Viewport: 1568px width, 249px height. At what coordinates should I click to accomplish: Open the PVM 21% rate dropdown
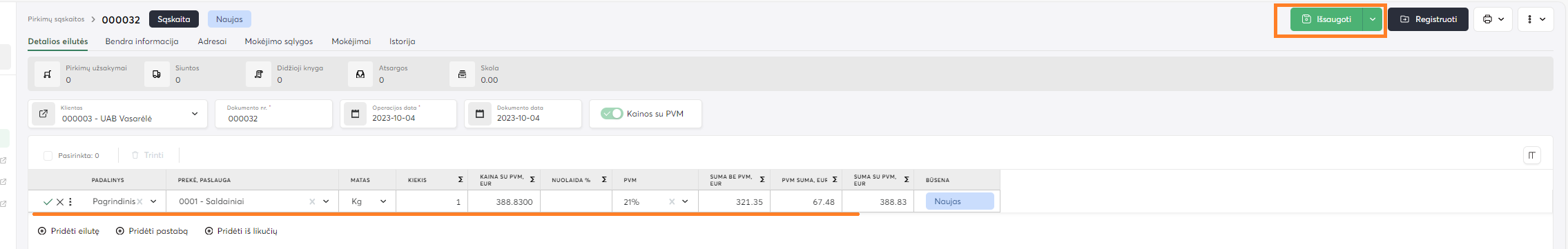[685, 201]
